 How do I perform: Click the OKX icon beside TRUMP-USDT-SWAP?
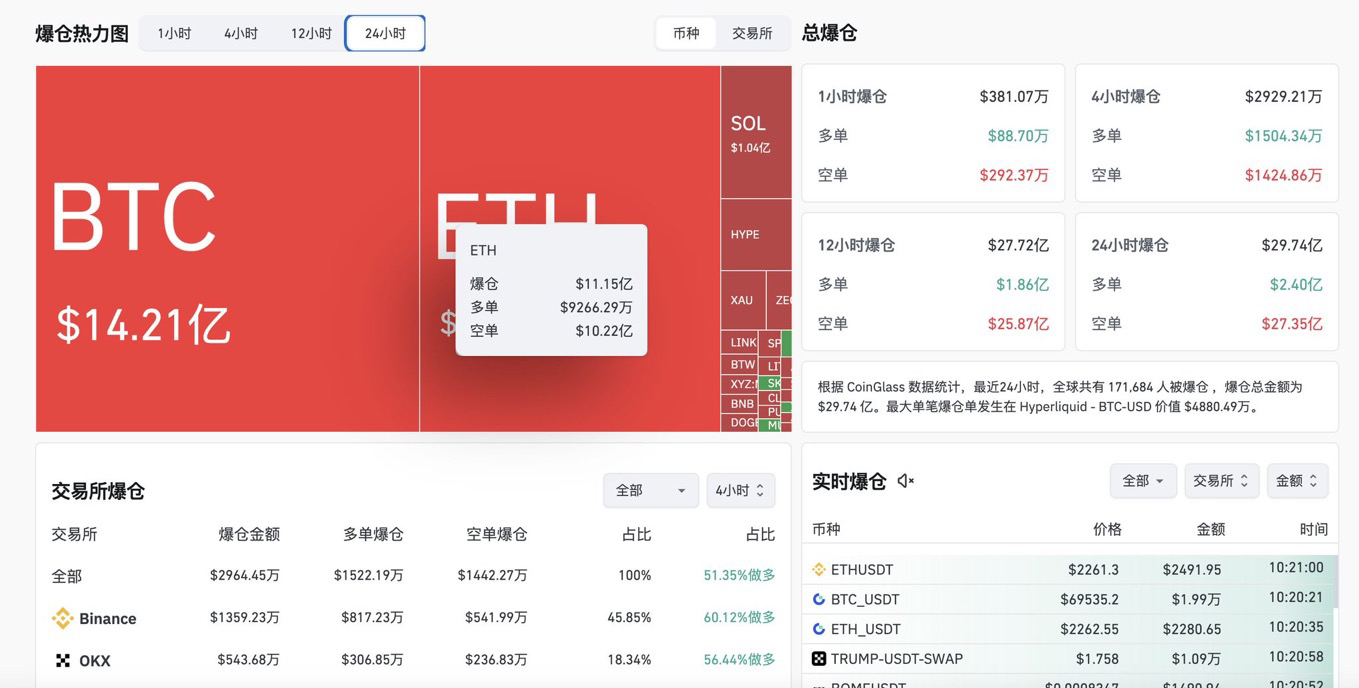[x=819, y=658]
